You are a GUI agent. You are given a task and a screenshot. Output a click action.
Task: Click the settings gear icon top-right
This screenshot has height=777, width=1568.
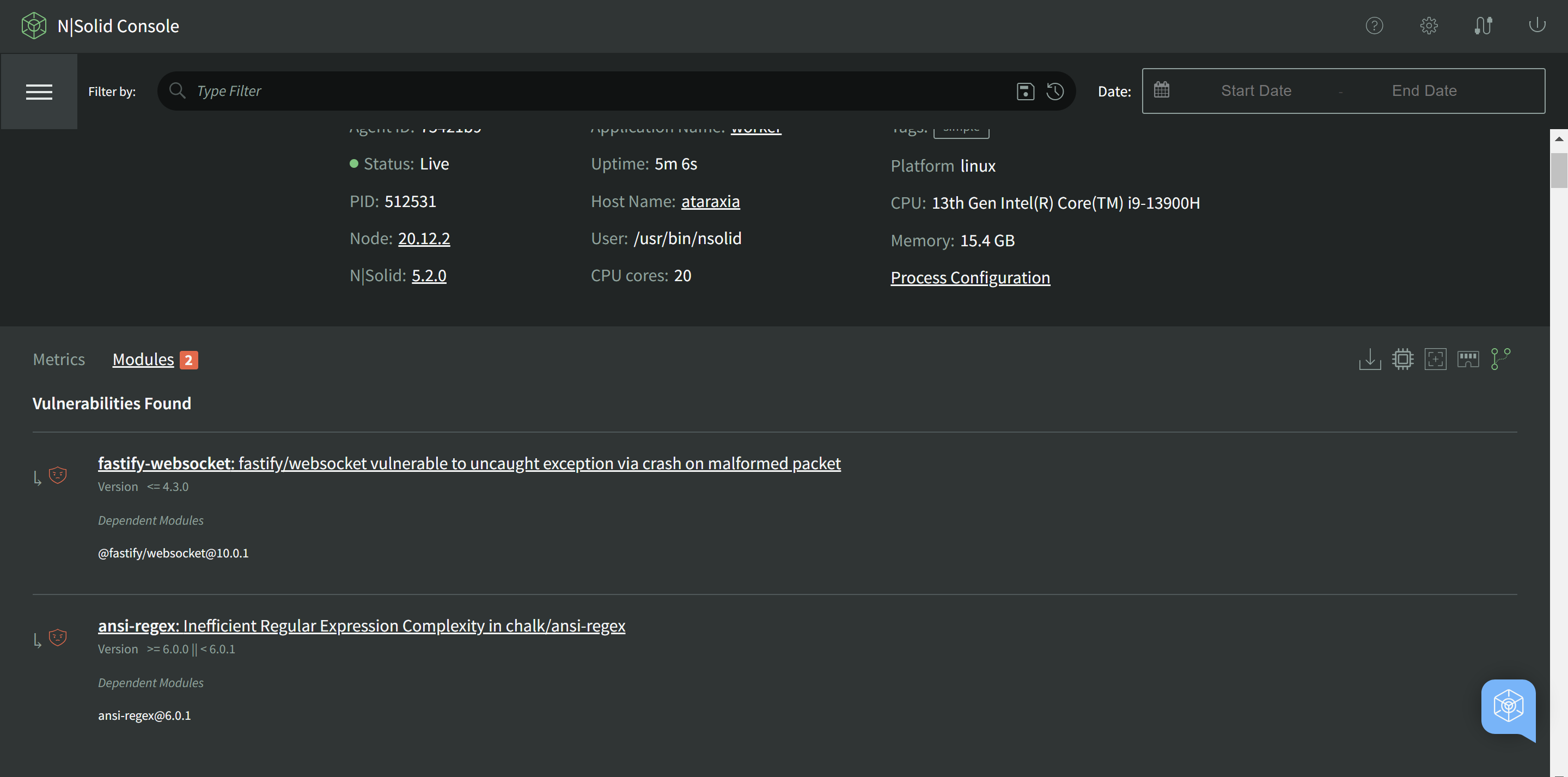click(1429, 25)
